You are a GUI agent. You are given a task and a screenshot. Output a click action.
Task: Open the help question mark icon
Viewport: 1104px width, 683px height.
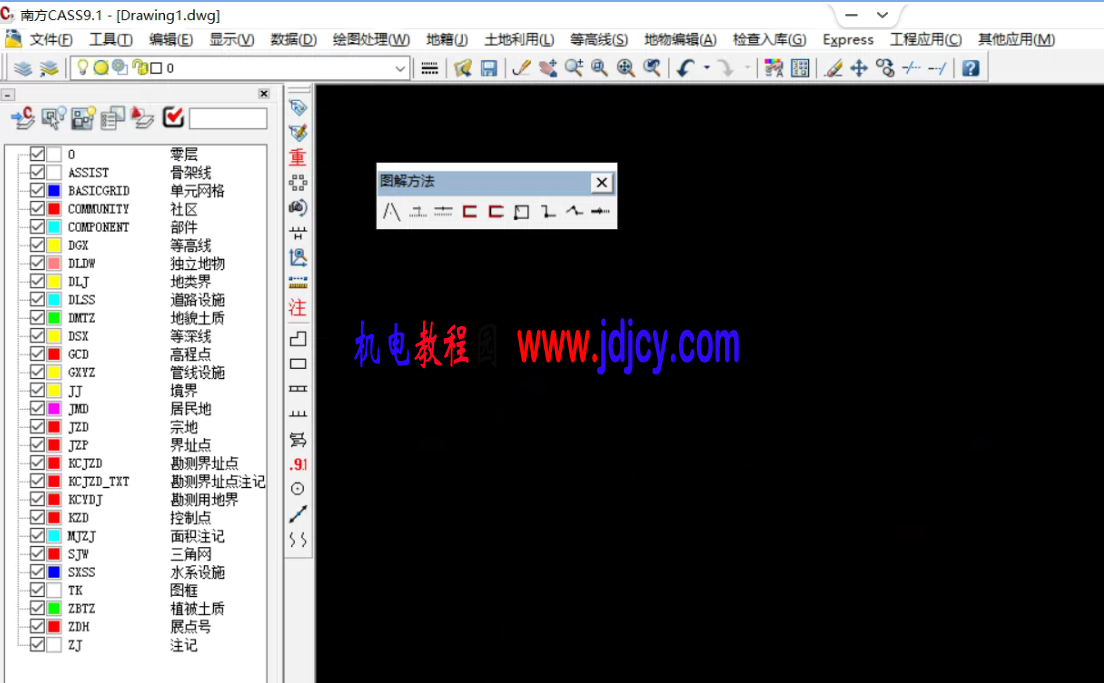(970, 68)
